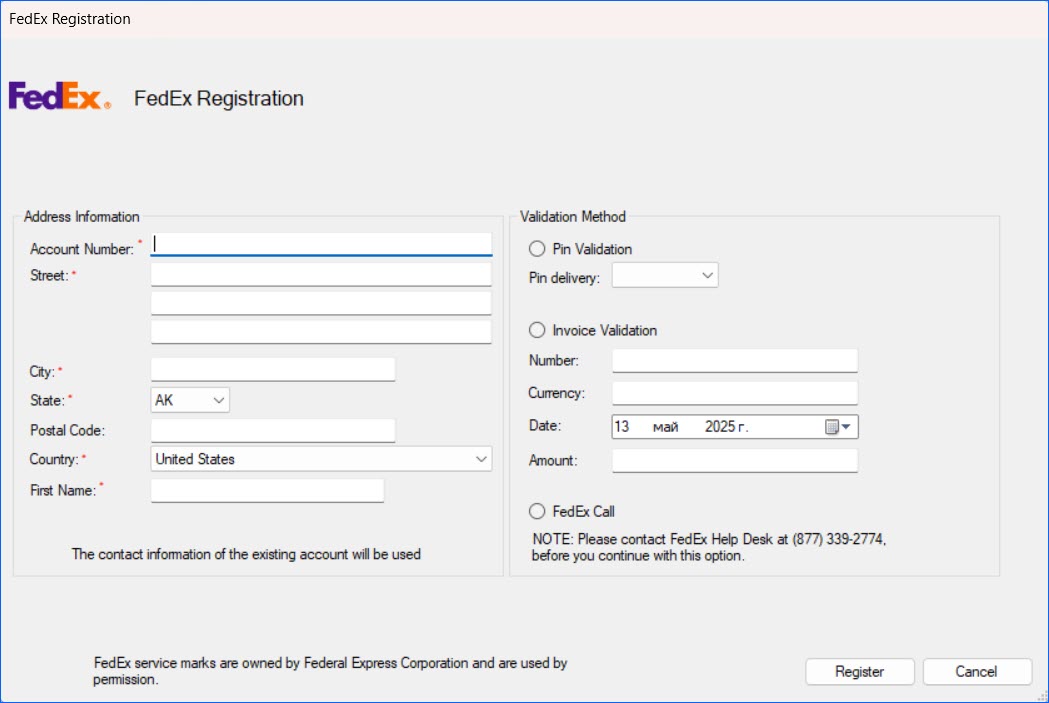Click into the City field
Screen dimensions: 1049x703
[x=273, y=369]
